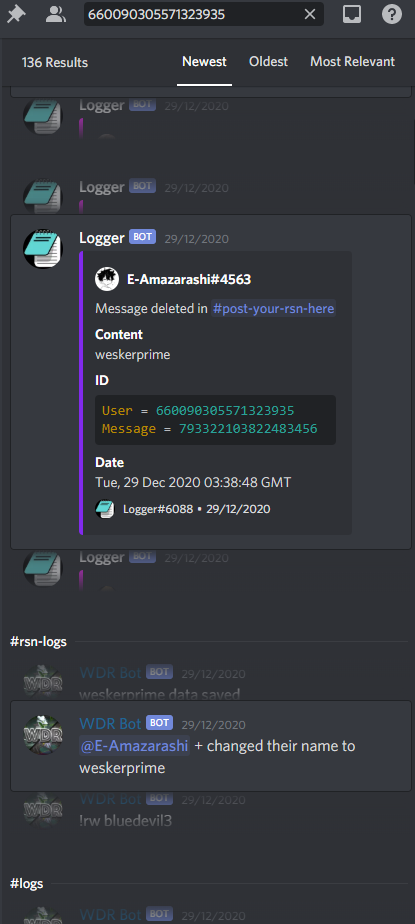Jump to the #rsn-logs channel header
415x924 pixels.
pos(38,642)
